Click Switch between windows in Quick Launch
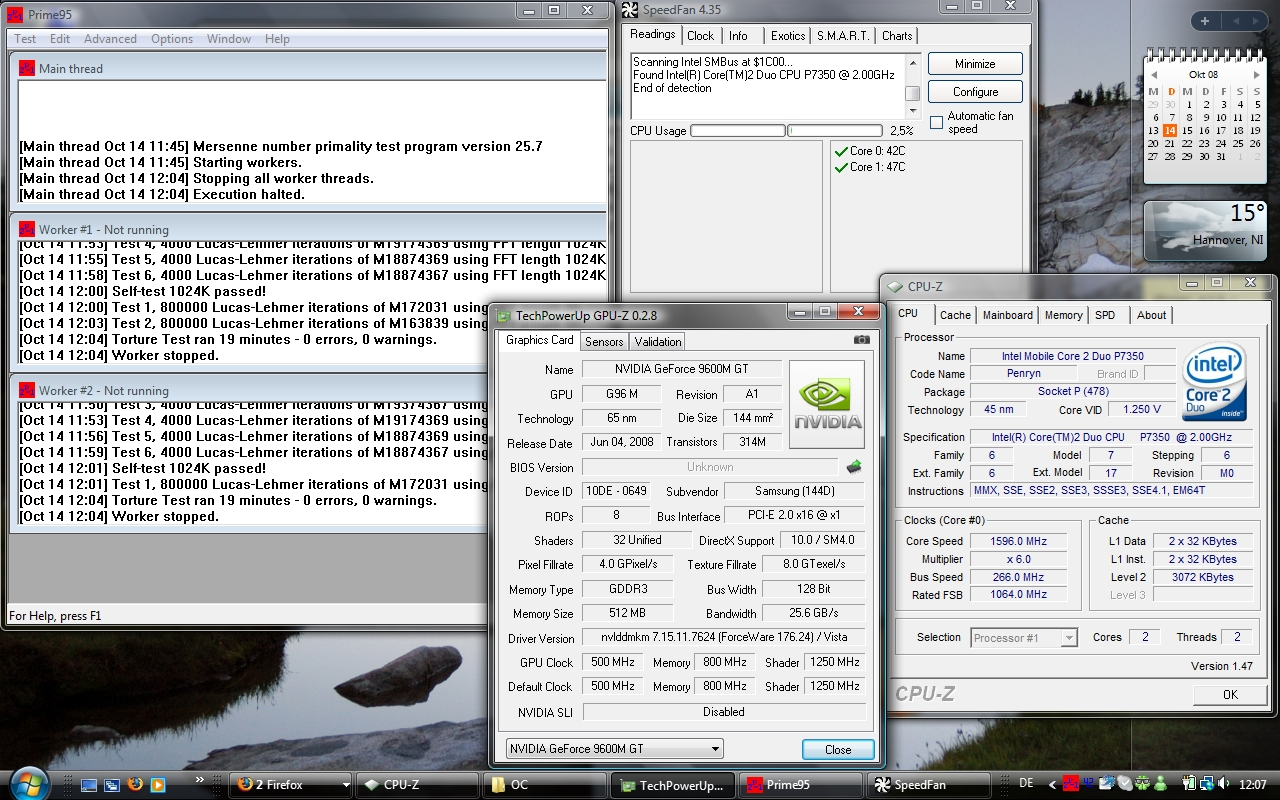The width and height of the screenshot is (1280, 800). pos(112,785)
